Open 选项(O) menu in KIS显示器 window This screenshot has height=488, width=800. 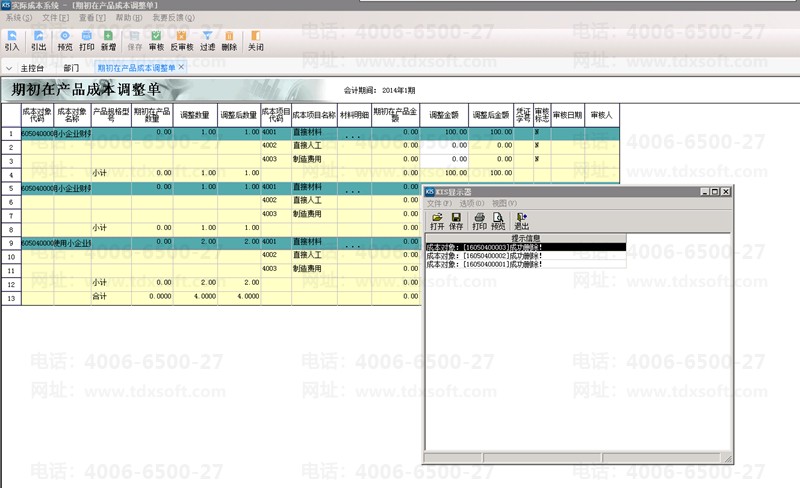(472, 203)
